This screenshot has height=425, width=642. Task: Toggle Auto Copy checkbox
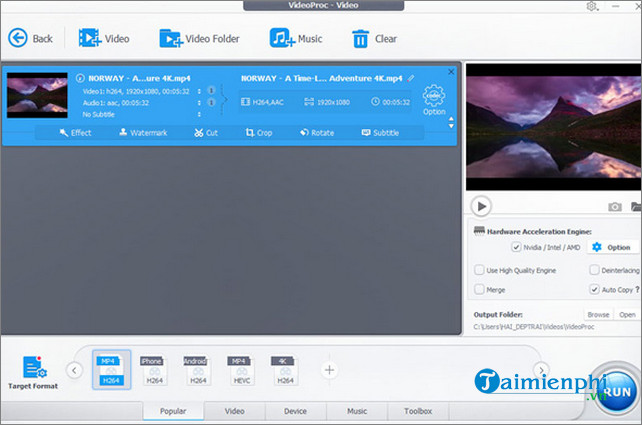tap(594, 289)
